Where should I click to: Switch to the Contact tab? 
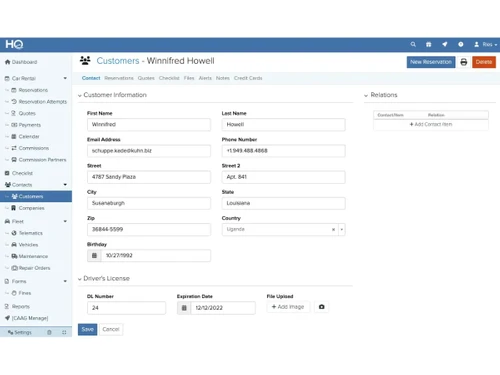(x=91, y=78)
